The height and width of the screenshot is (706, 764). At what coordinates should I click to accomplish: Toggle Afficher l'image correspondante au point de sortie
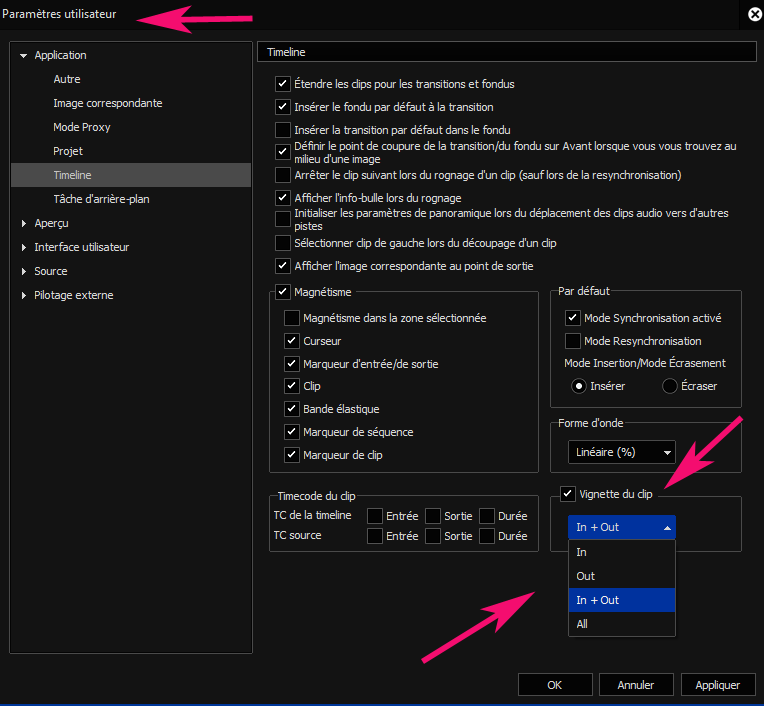point(283,266)
